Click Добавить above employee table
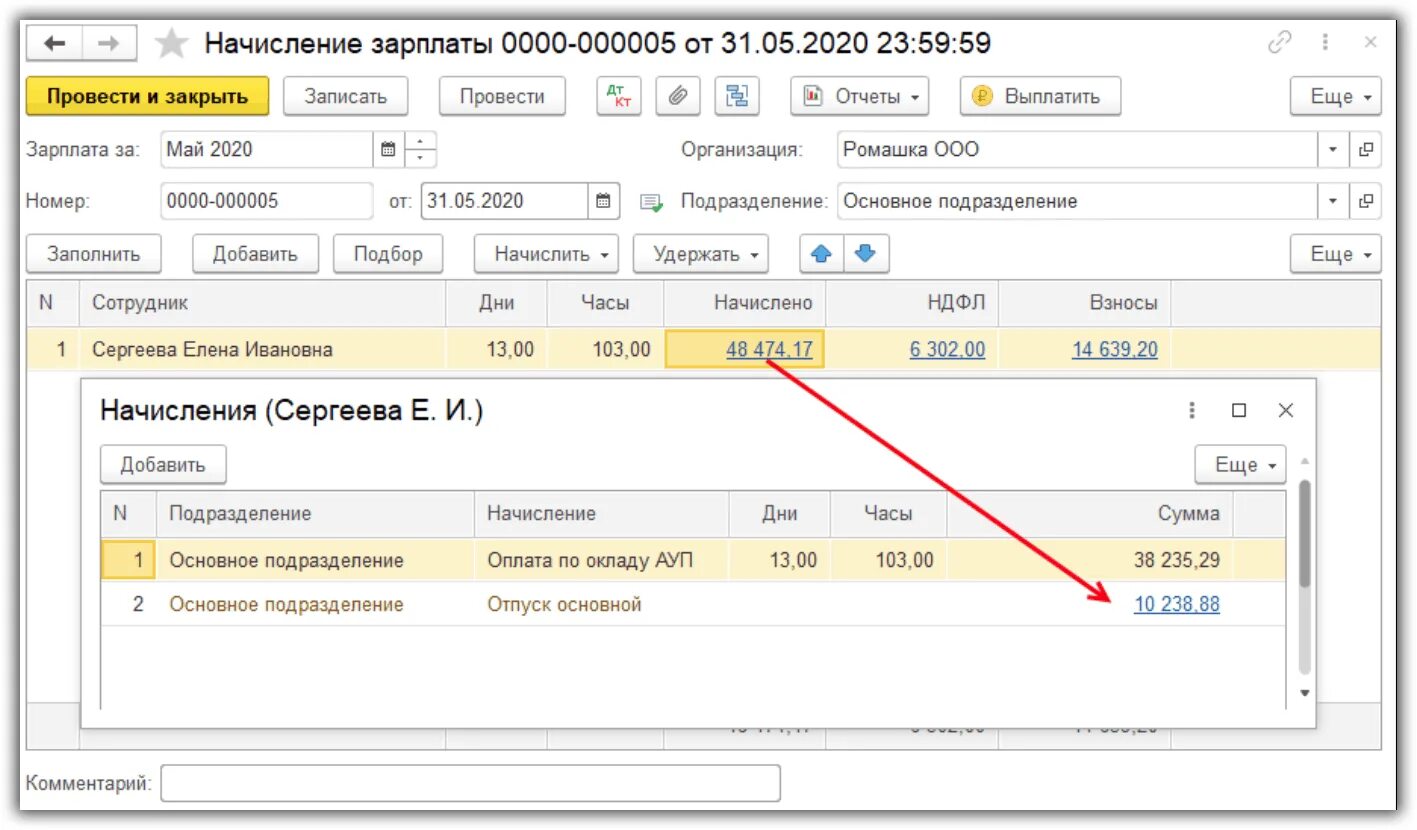Viewport: 1417px width, 830px height. (x=255, y=254)
